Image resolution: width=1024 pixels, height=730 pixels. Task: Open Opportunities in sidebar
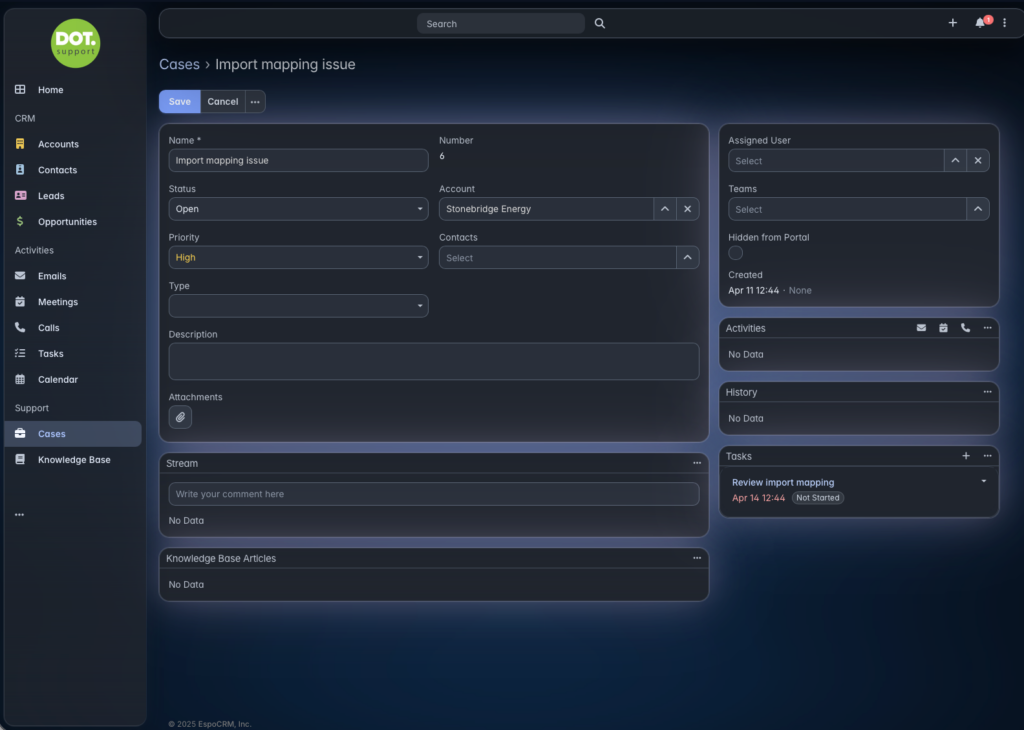coord(72,221)
